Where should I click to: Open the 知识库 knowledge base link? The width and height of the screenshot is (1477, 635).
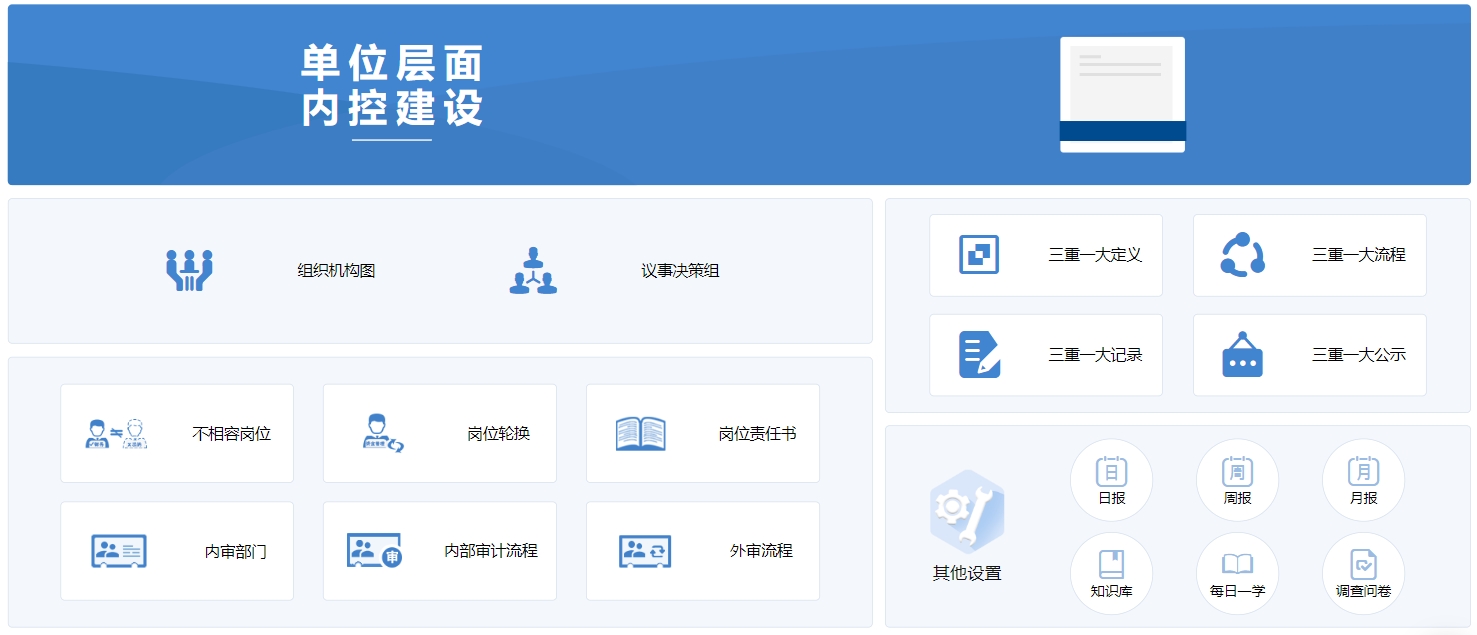[1111, 573]
